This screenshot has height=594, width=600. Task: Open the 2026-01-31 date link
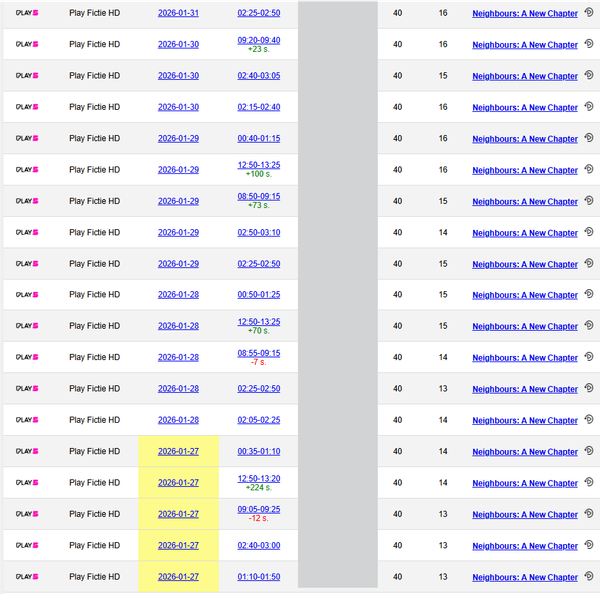tap(178, 13)
